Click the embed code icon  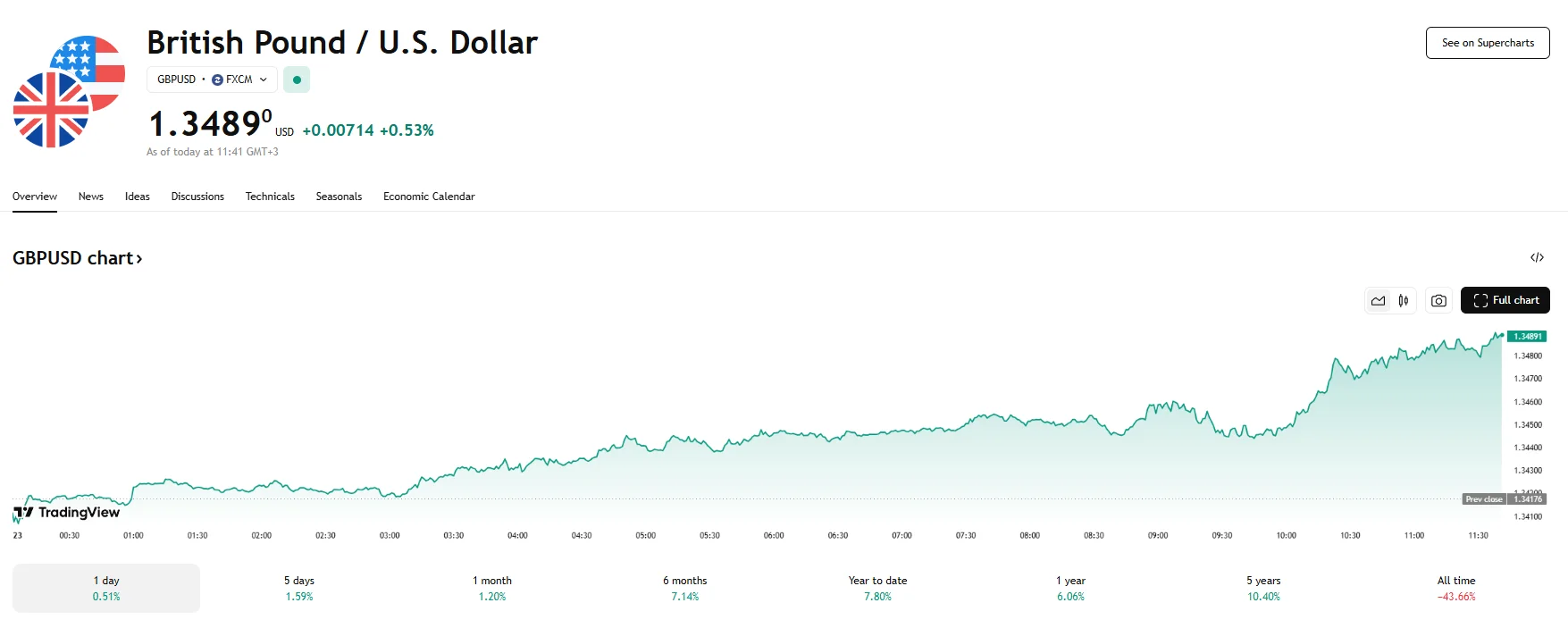[1537, 257]
